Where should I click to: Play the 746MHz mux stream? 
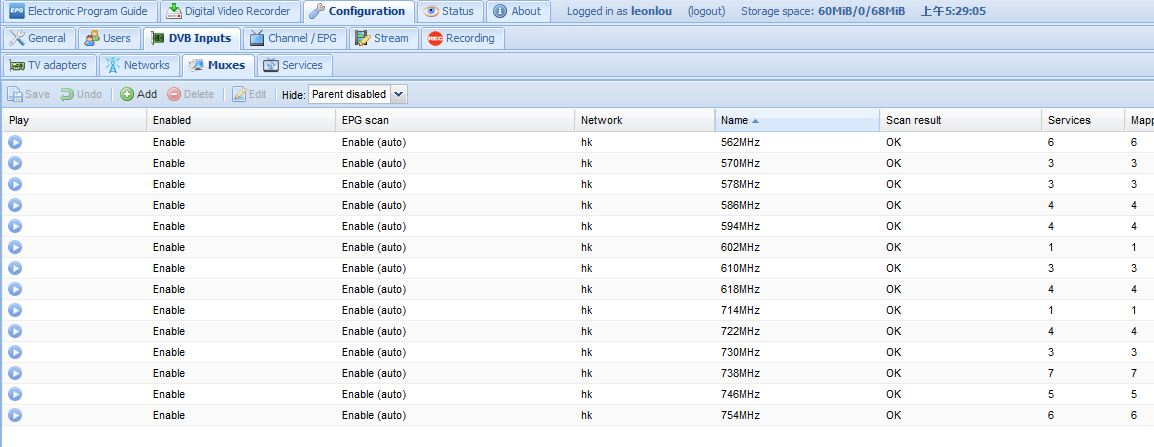[x=15, y=394]
